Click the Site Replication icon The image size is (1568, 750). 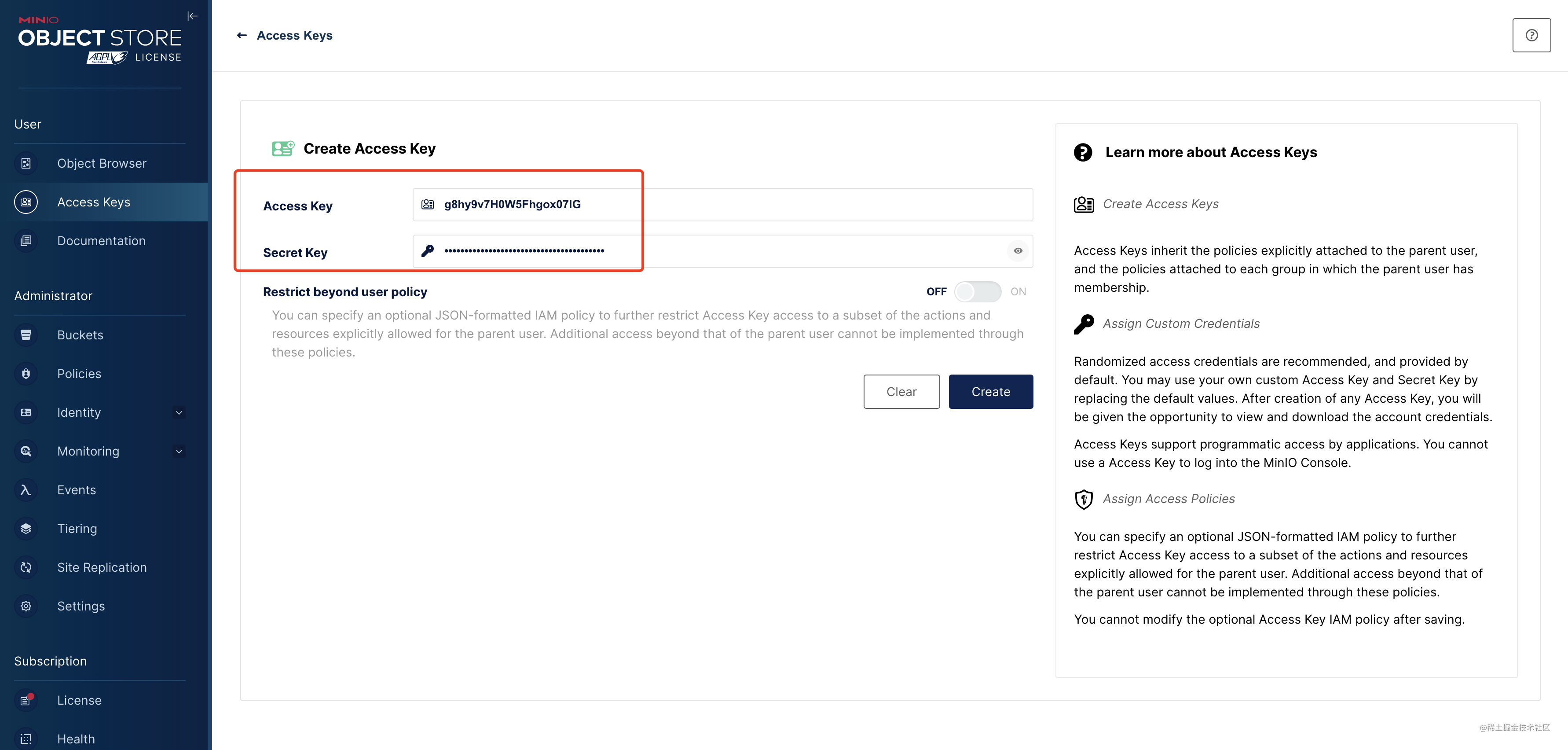coord(26,567)
